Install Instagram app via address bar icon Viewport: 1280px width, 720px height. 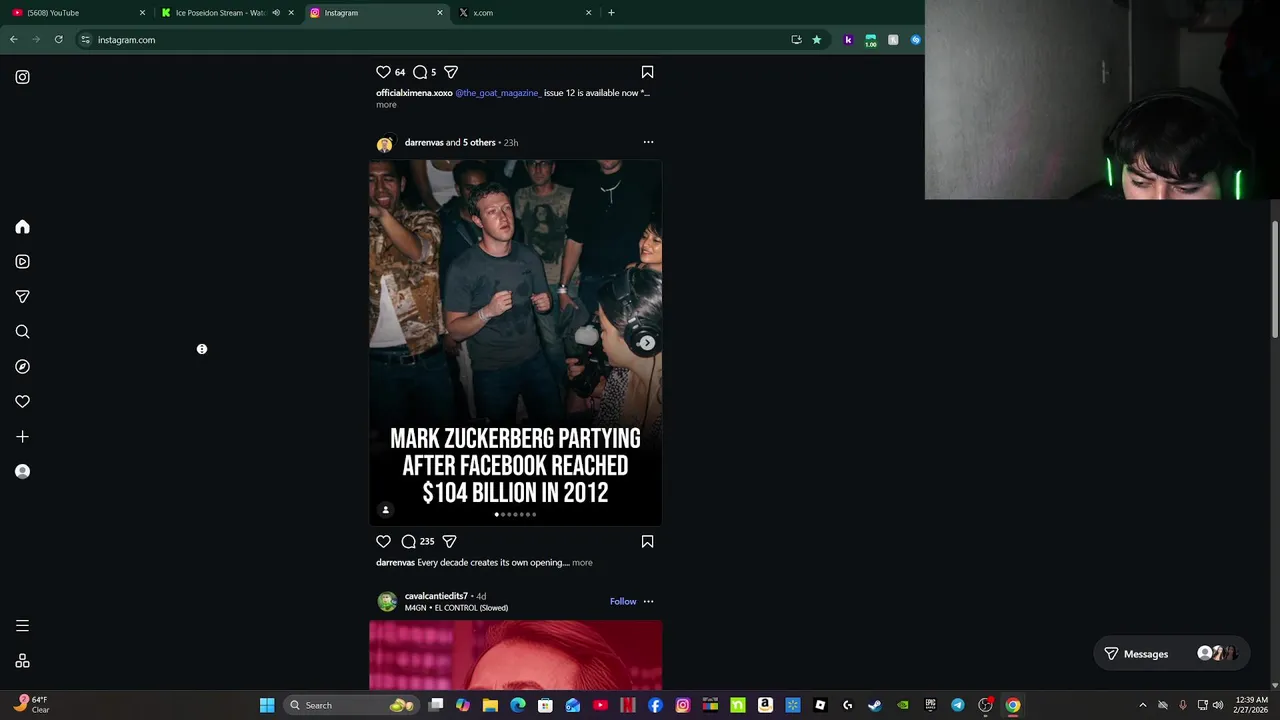coord(796,40)
